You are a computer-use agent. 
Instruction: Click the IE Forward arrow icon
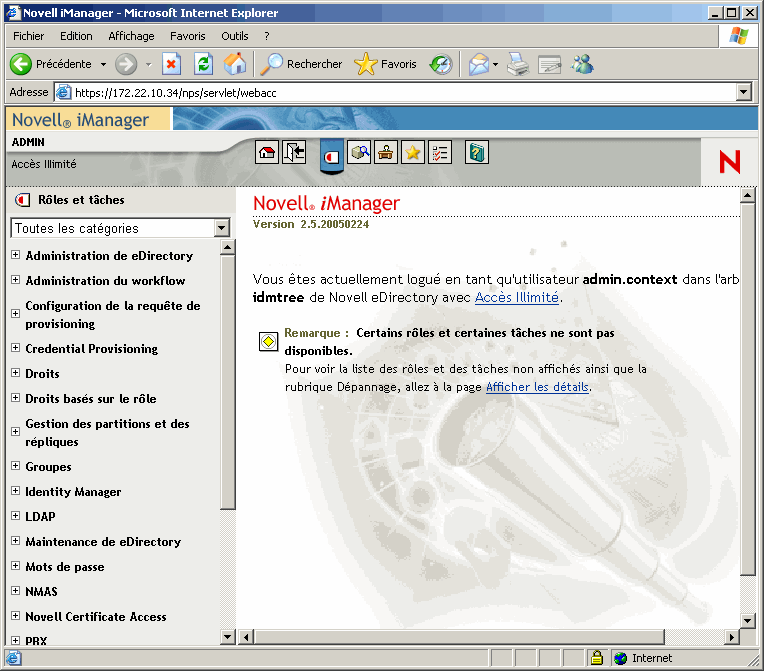pyautogui.click(x=126, y=64)
